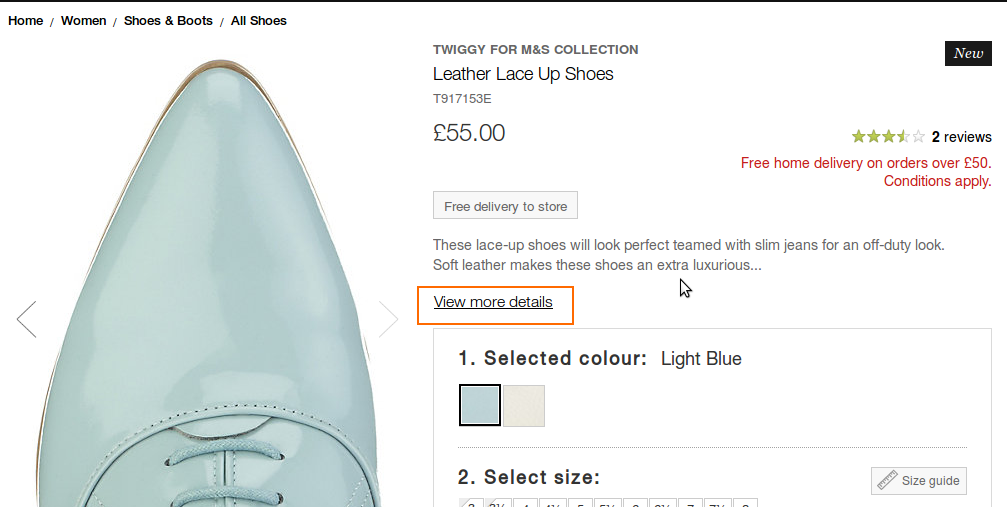Image resolution: width=1007 pixels, height=507 pixels.
Task: Show the next product image
Action: [389, 319]
